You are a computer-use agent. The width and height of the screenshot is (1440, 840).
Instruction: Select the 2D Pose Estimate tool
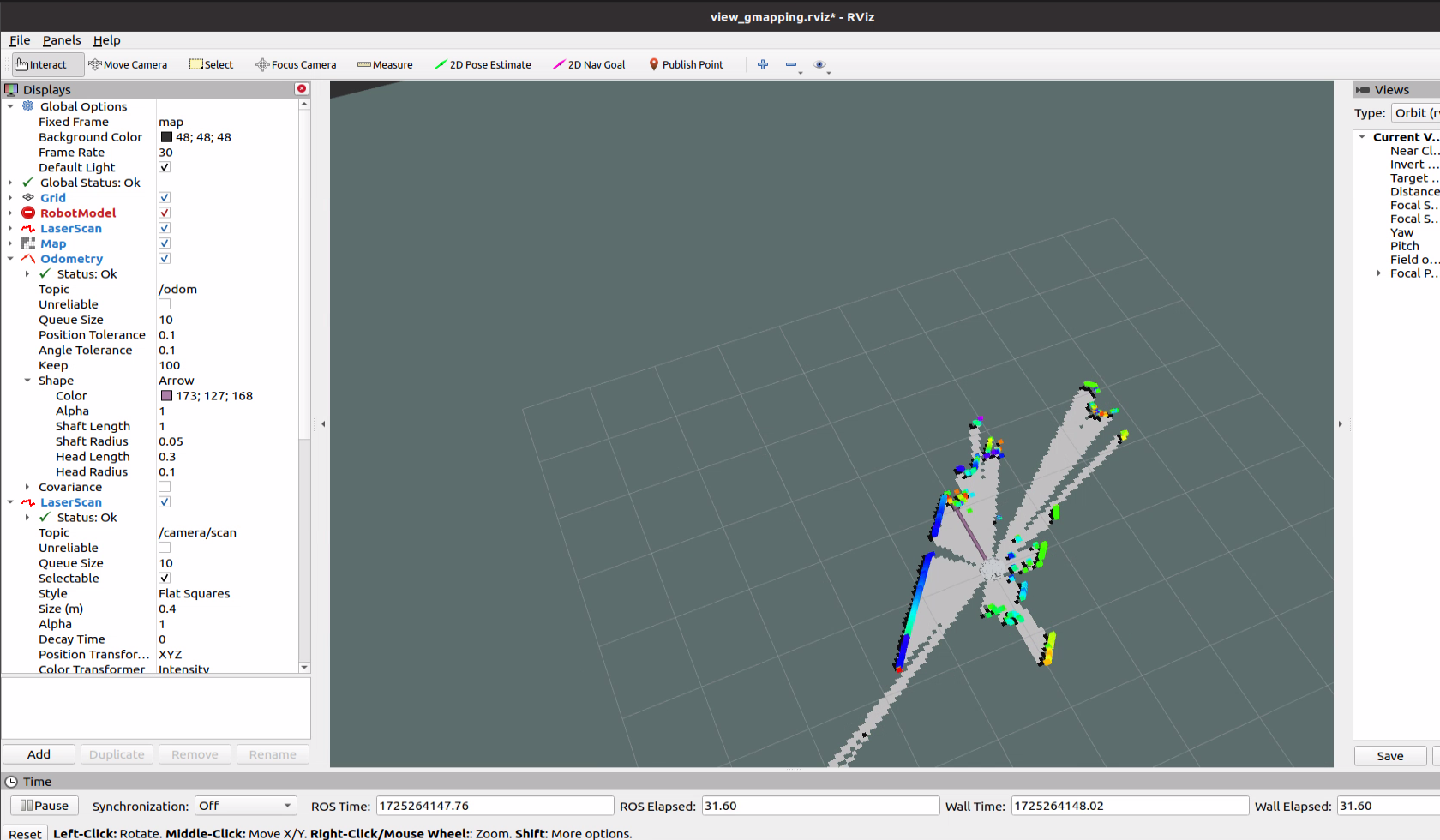483,64
